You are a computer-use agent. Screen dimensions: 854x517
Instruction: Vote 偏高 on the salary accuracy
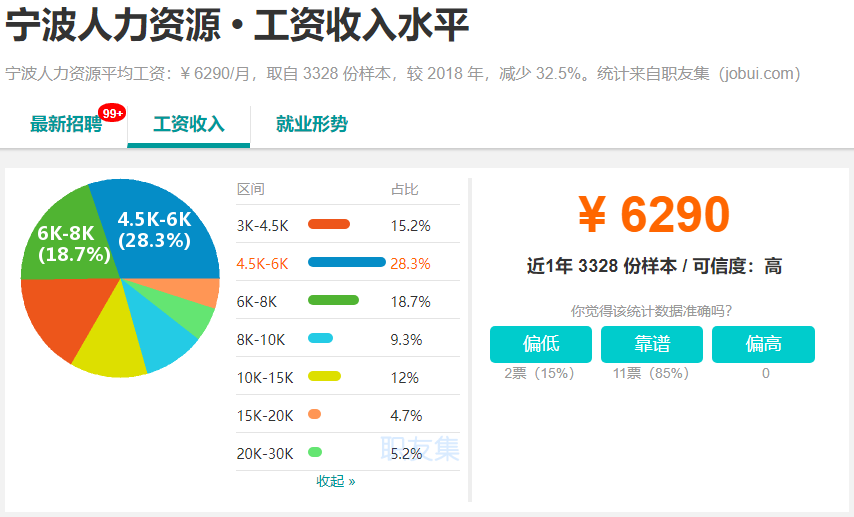763,344
